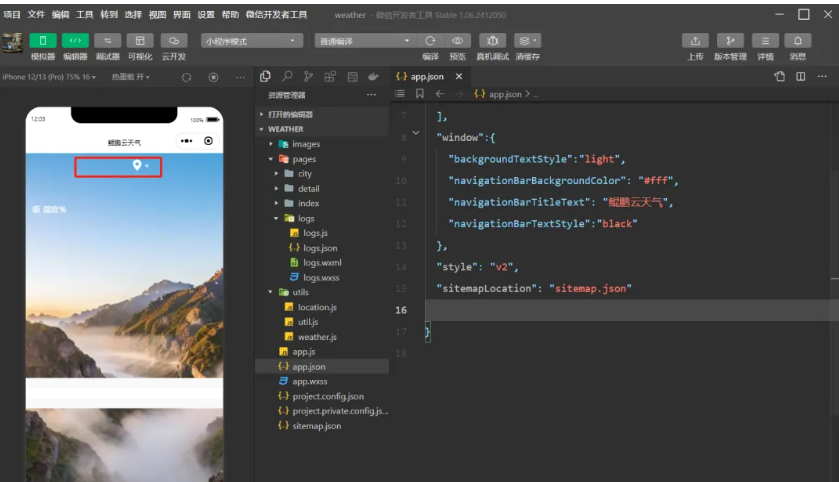
Task: Click the open changes file icon
Action: (780, 76)
